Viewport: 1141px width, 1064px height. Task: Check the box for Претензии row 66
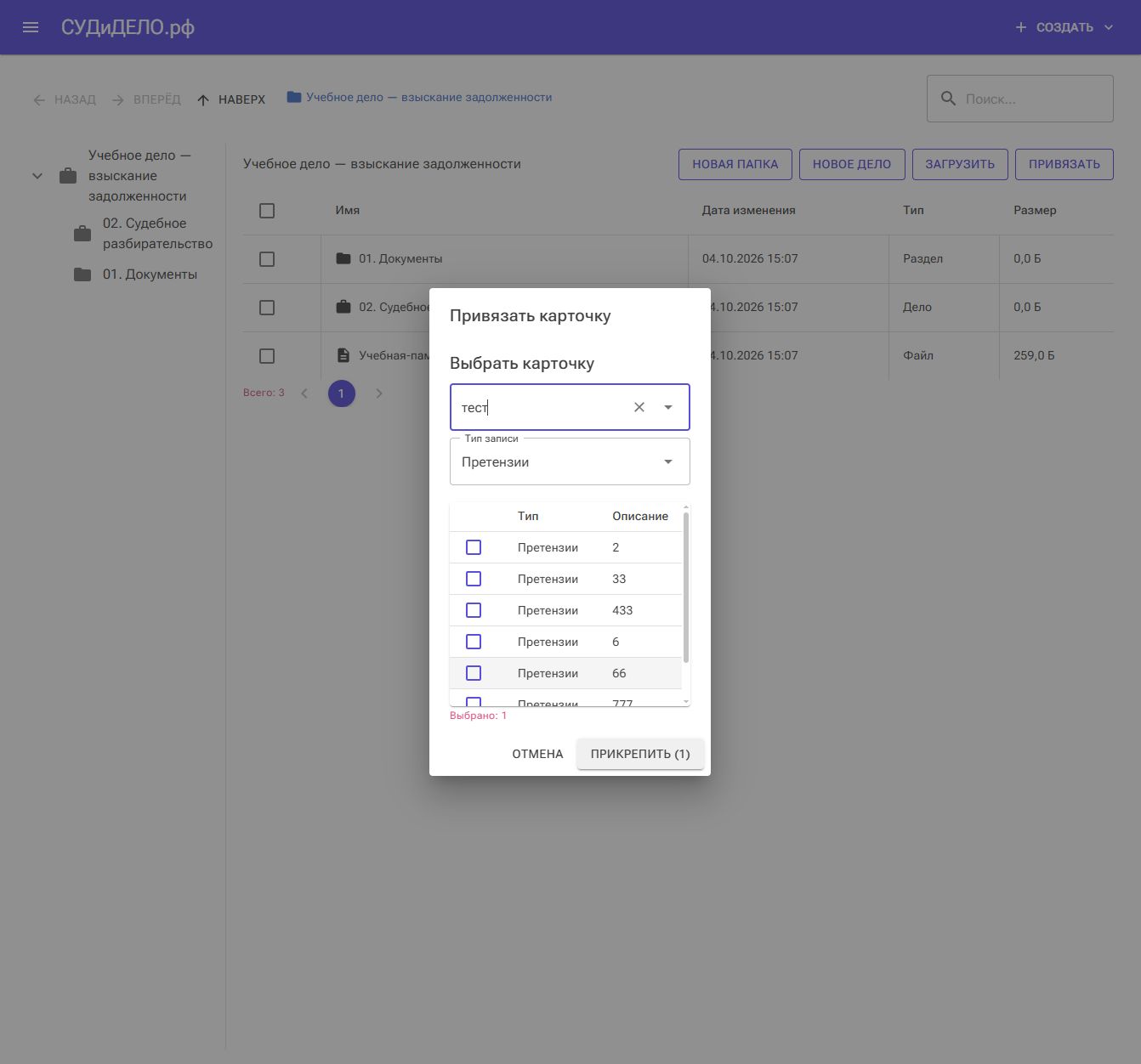click(474, 673)
